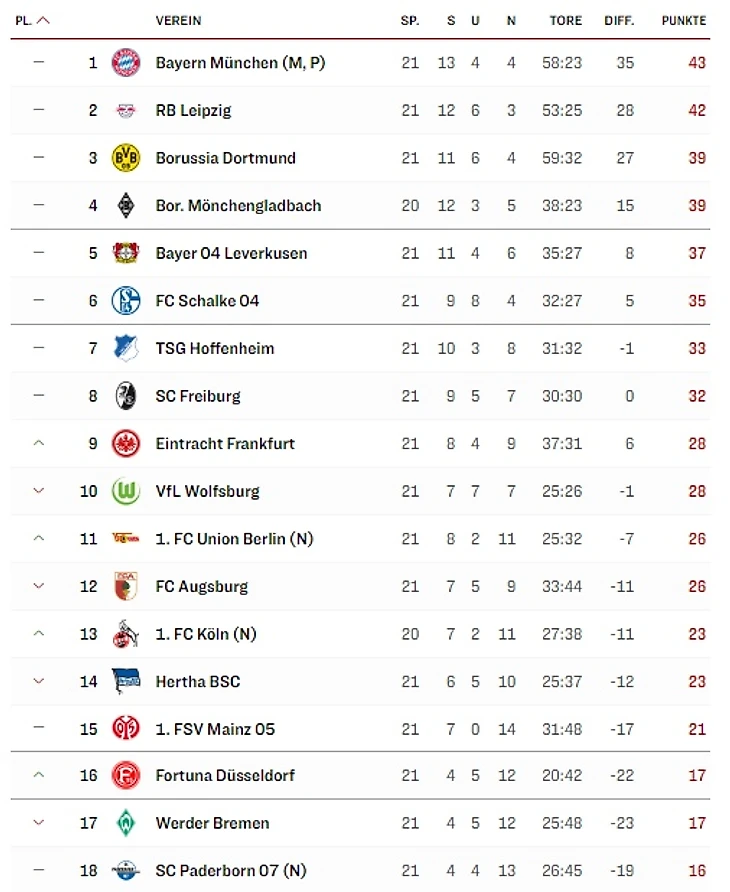Image resolution: width=730 pixels, height=892 pixels.
Task: Click the FC Schalke 04 crest
Action: click(x=126, y=300)
